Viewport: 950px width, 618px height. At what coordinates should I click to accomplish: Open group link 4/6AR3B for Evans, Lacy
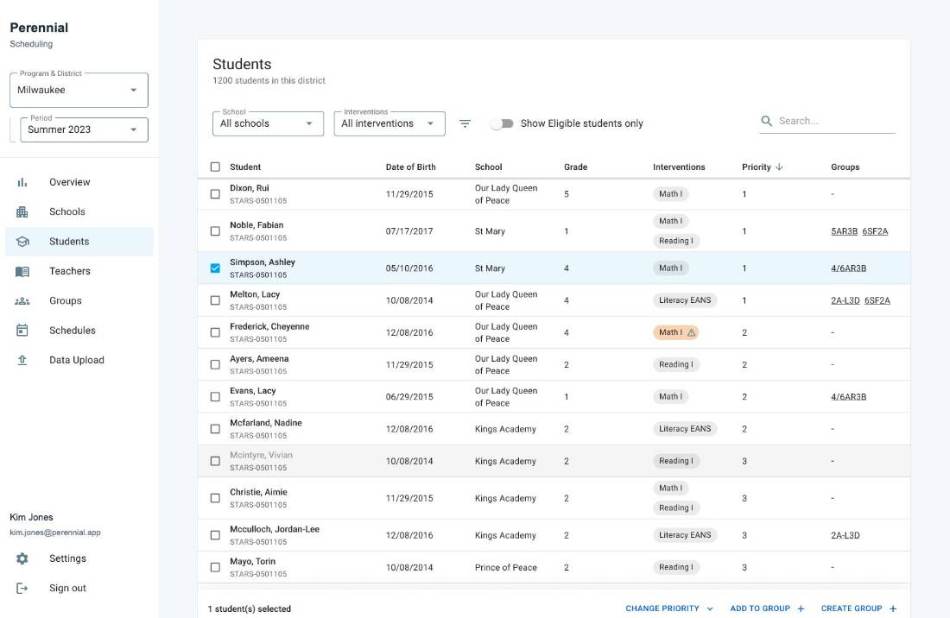(x=848, y=397)
